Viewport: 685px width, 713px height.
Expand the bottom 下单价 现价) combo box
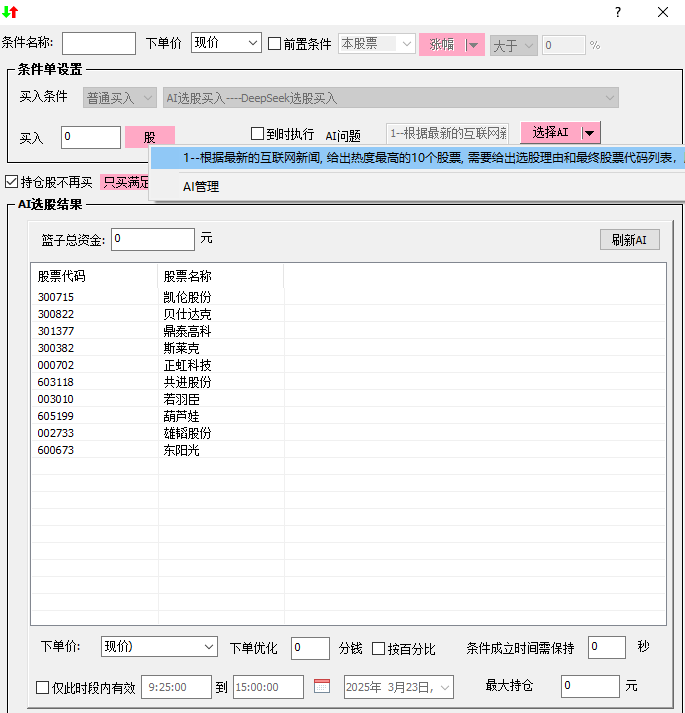pyautogui.click(x=159, y=647)
